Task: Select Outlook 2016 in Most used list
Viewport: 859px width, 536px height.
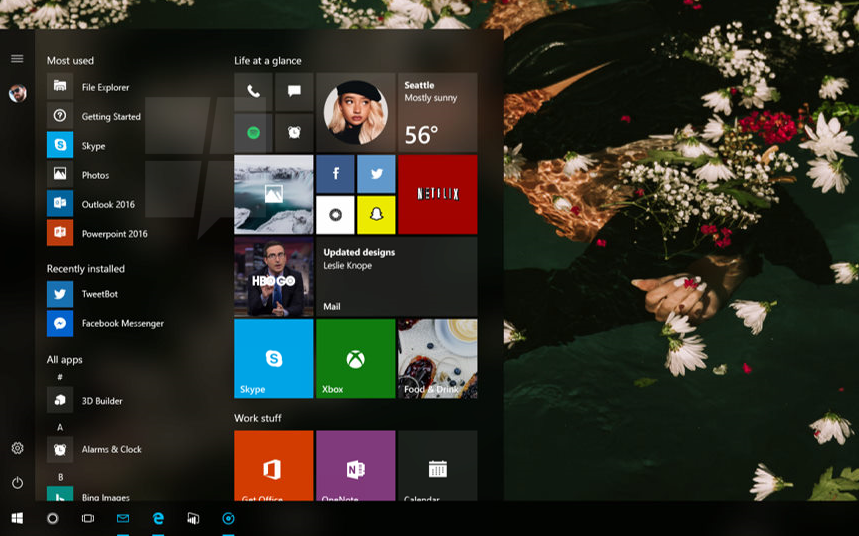Action: click(107, 204)
